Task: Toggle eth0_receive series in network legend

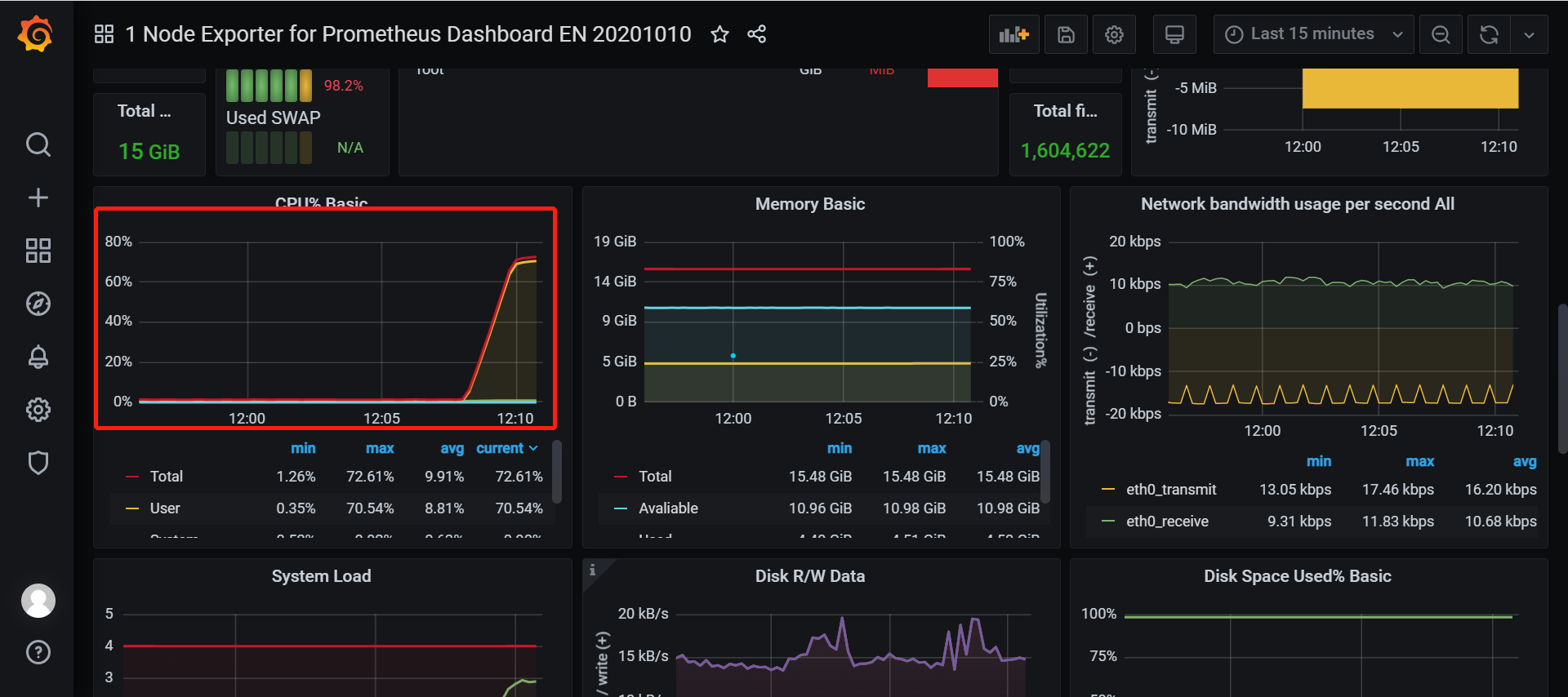Action: [x=1167, y=522]
